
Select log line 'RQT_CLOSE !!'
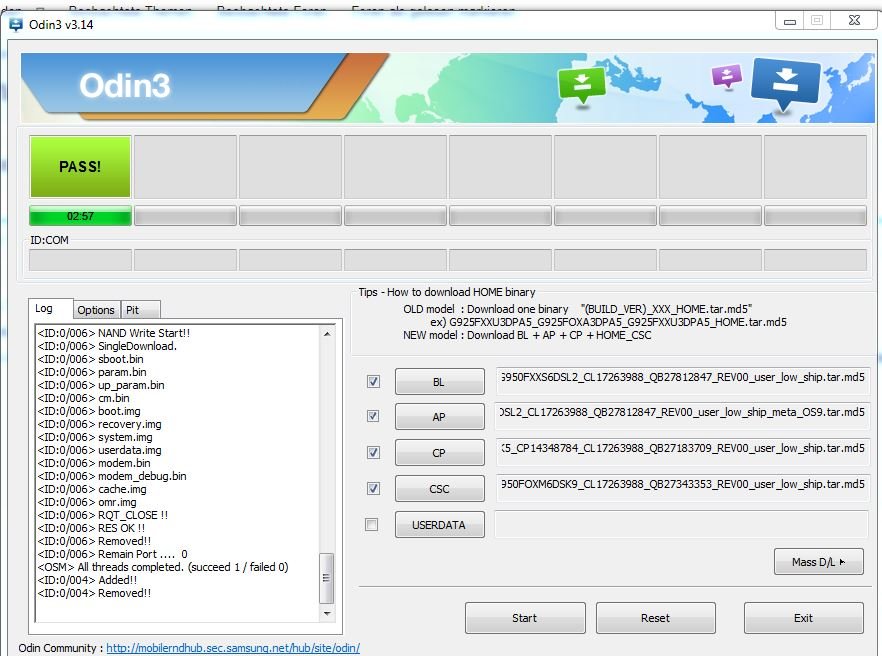pos(103,515)
